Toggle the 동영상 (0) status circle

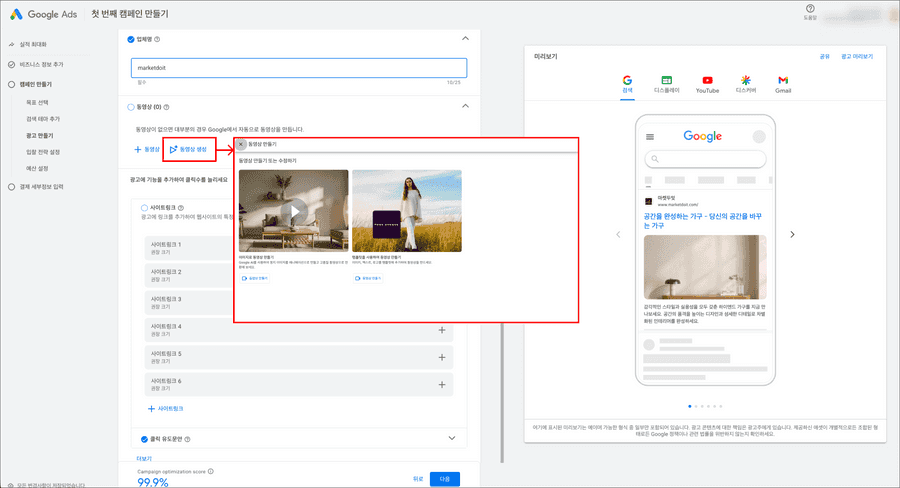(x=131, y=107)
